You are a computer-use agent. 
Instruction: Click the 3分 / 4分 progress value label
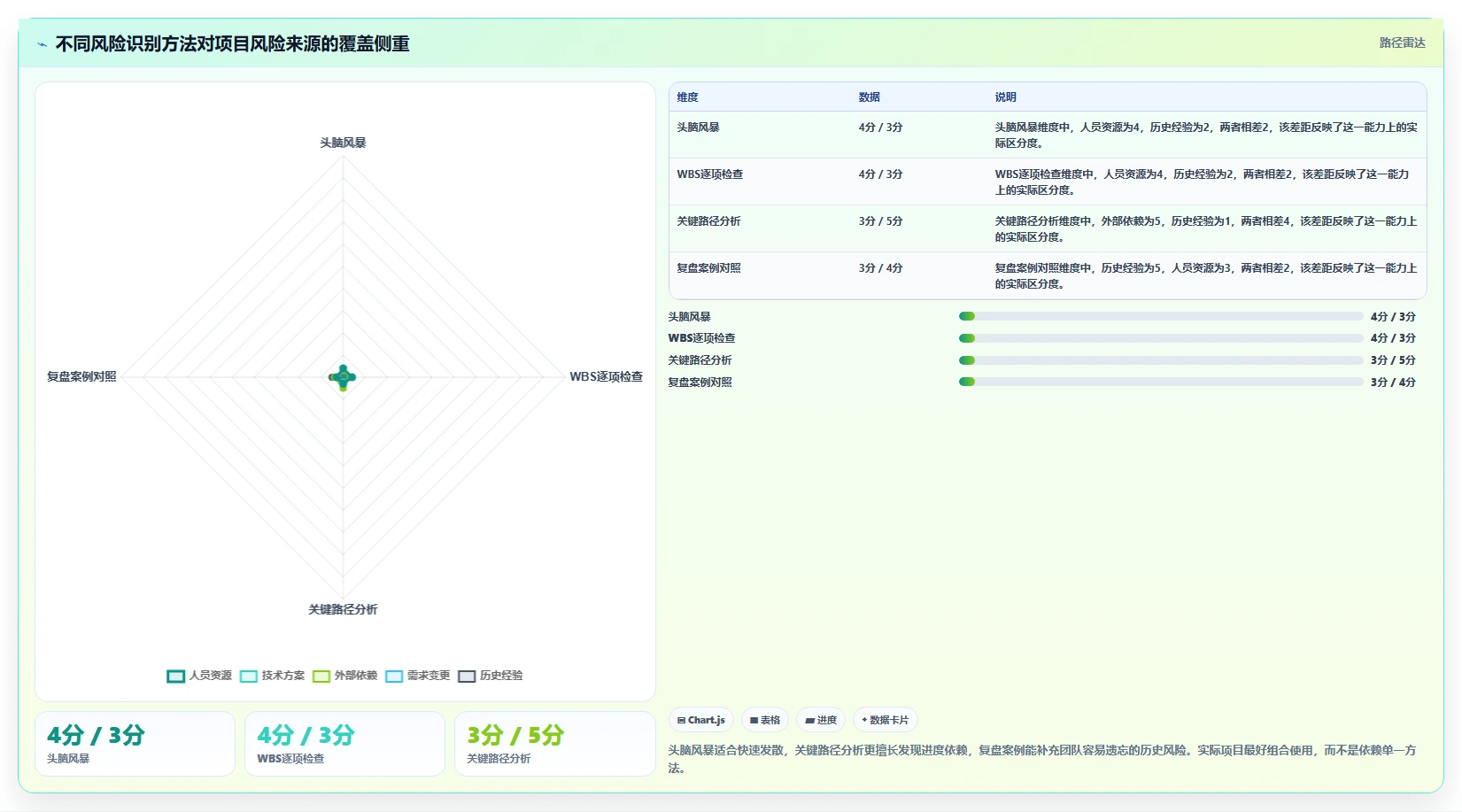click(1393, 383)
